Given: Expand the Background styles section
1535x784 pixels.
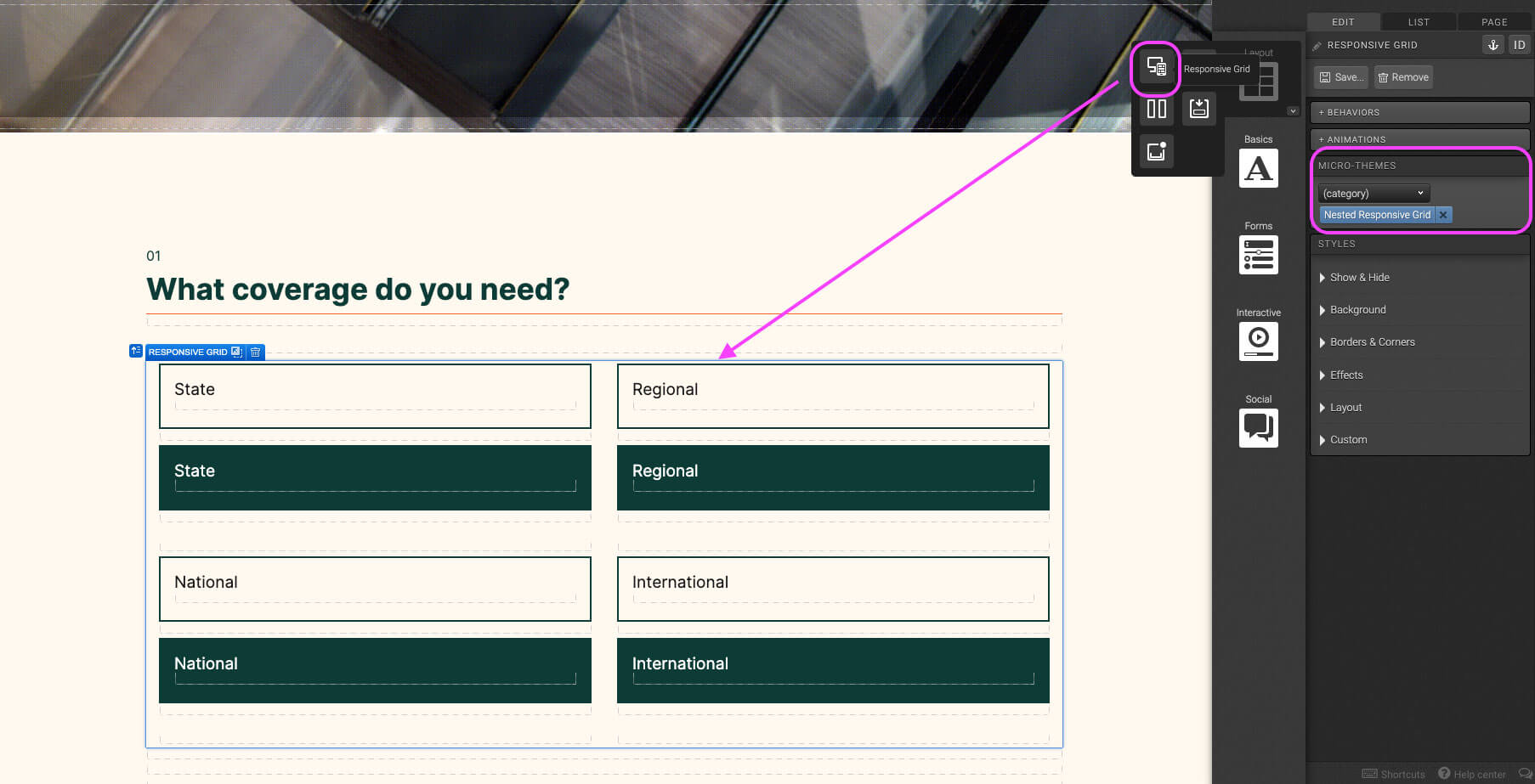Looking at the screenshot, I should pyautogui.click(x=1357, y=310).
